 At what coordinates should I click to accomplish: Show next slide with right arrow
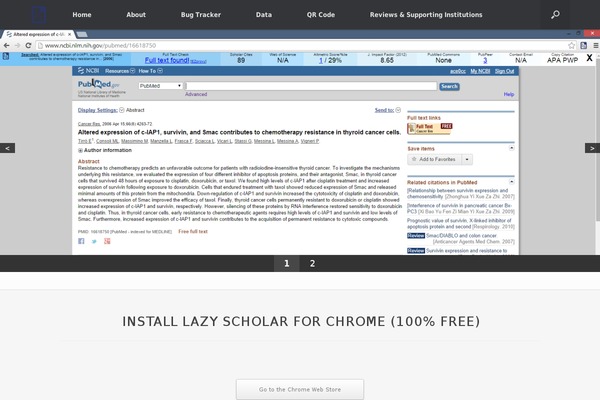pyautogui.click(x=592, y=148)
